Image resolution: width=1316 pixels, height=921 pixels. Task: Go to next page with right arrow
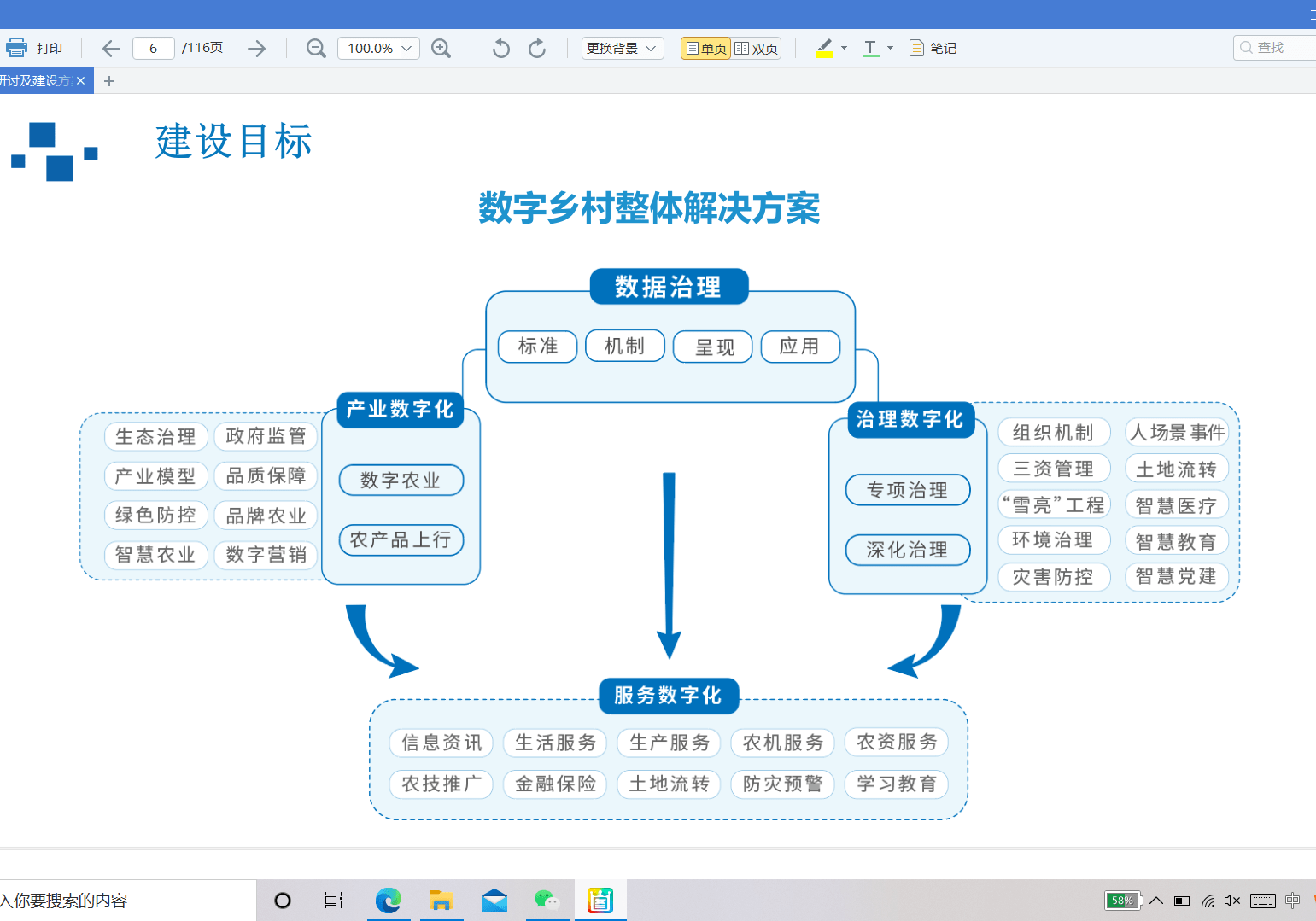tap(256, 49)
